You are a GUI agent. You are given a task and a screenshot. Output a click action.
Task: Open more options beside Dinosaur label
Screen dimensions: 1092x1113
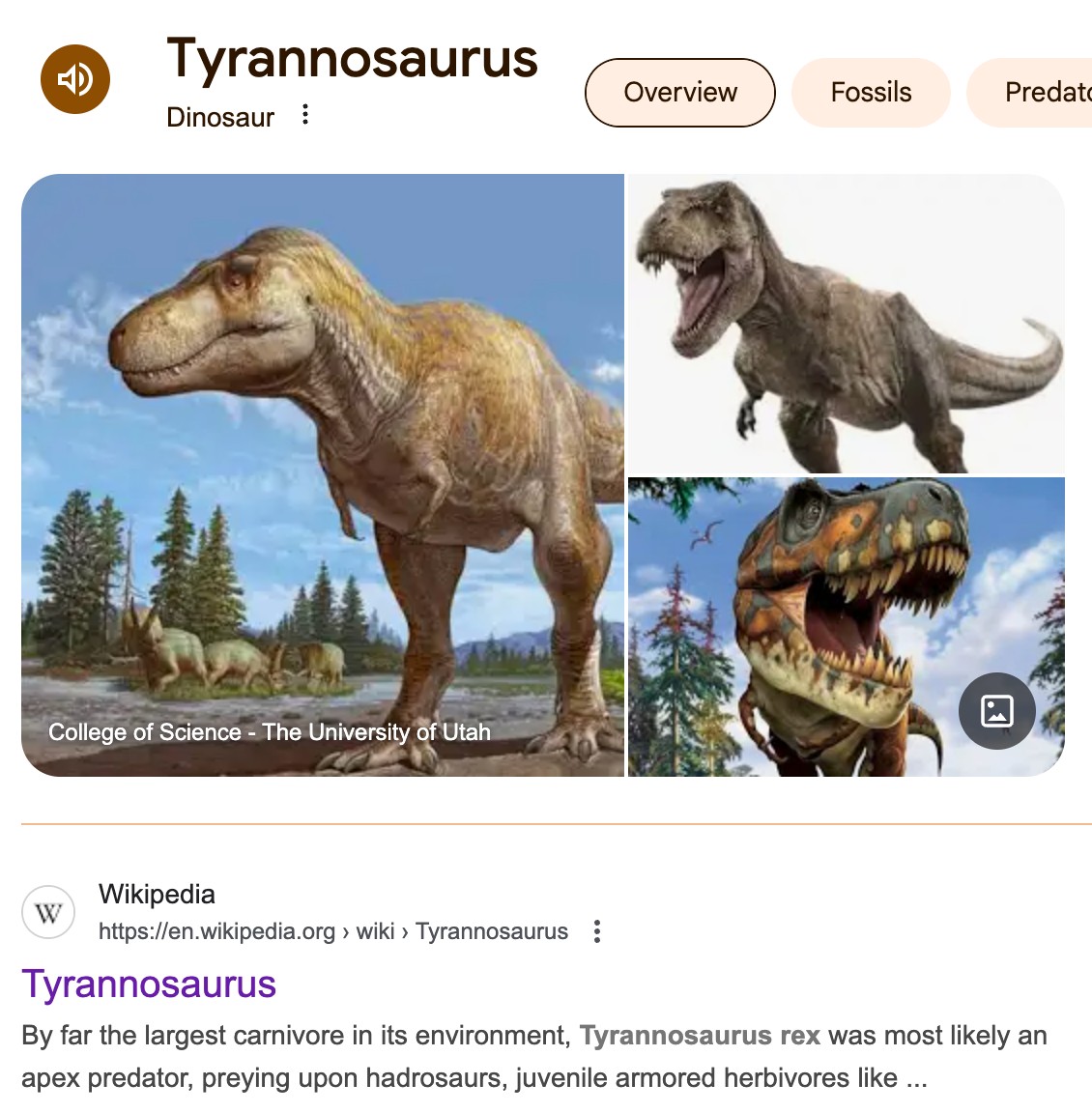305,114
